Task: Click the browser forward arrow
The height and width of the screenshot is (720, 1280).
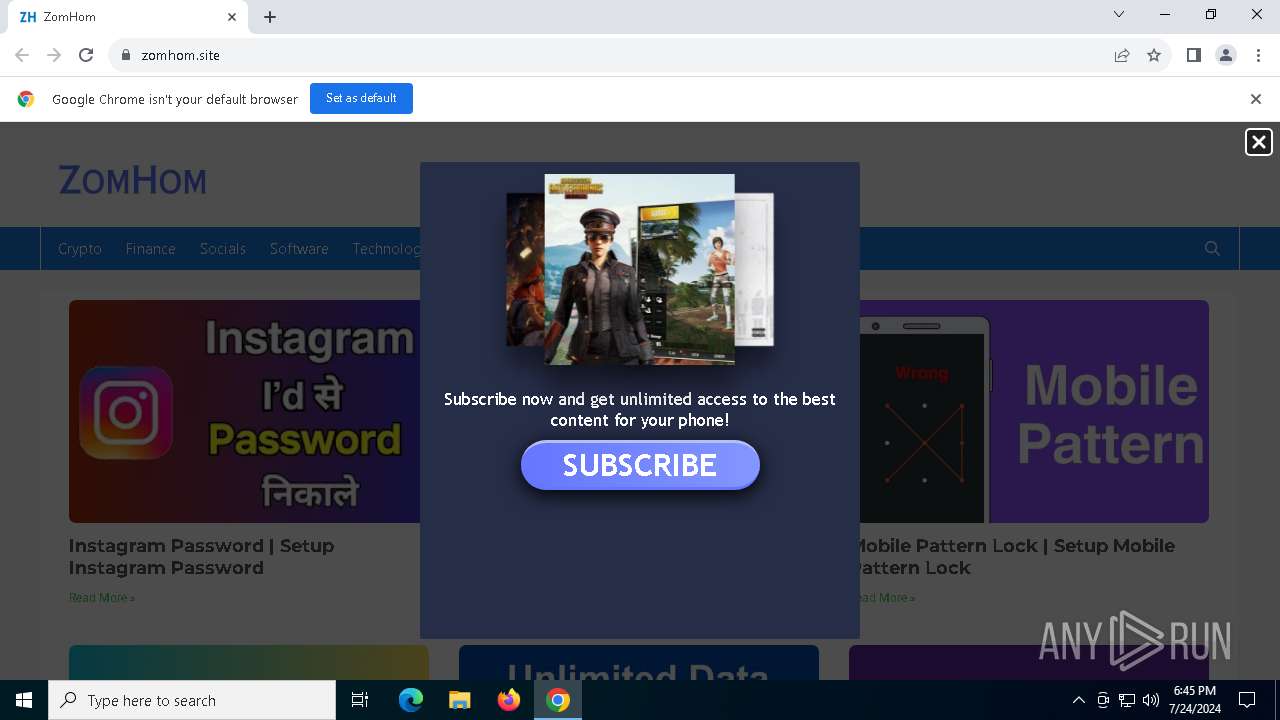Action: pos(54,55)
